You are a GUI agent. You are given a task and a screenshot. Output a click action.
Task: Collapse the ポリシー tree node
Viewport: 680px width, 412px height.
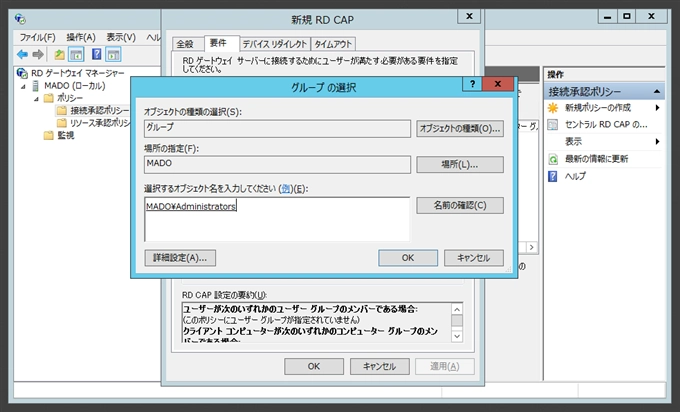point(36,99)
